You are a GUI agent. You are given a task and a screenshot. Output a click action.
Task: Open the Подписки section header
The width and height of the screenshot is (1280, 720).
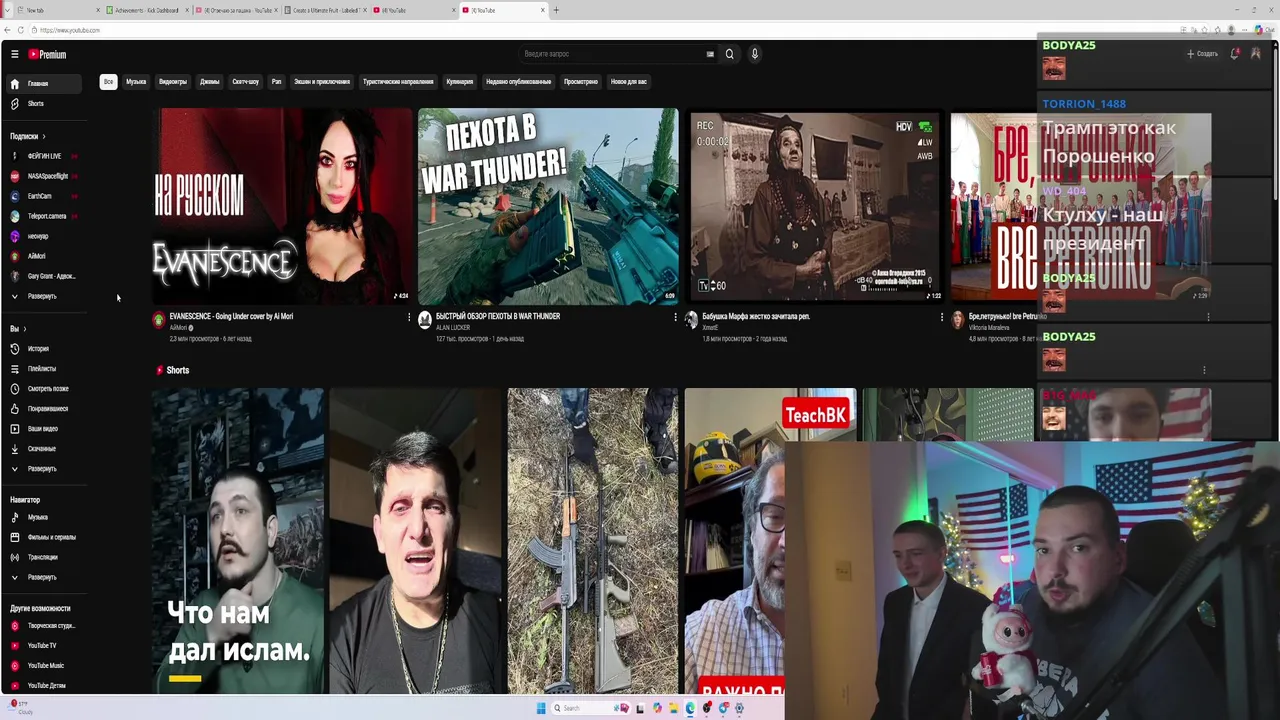(28, 136)
